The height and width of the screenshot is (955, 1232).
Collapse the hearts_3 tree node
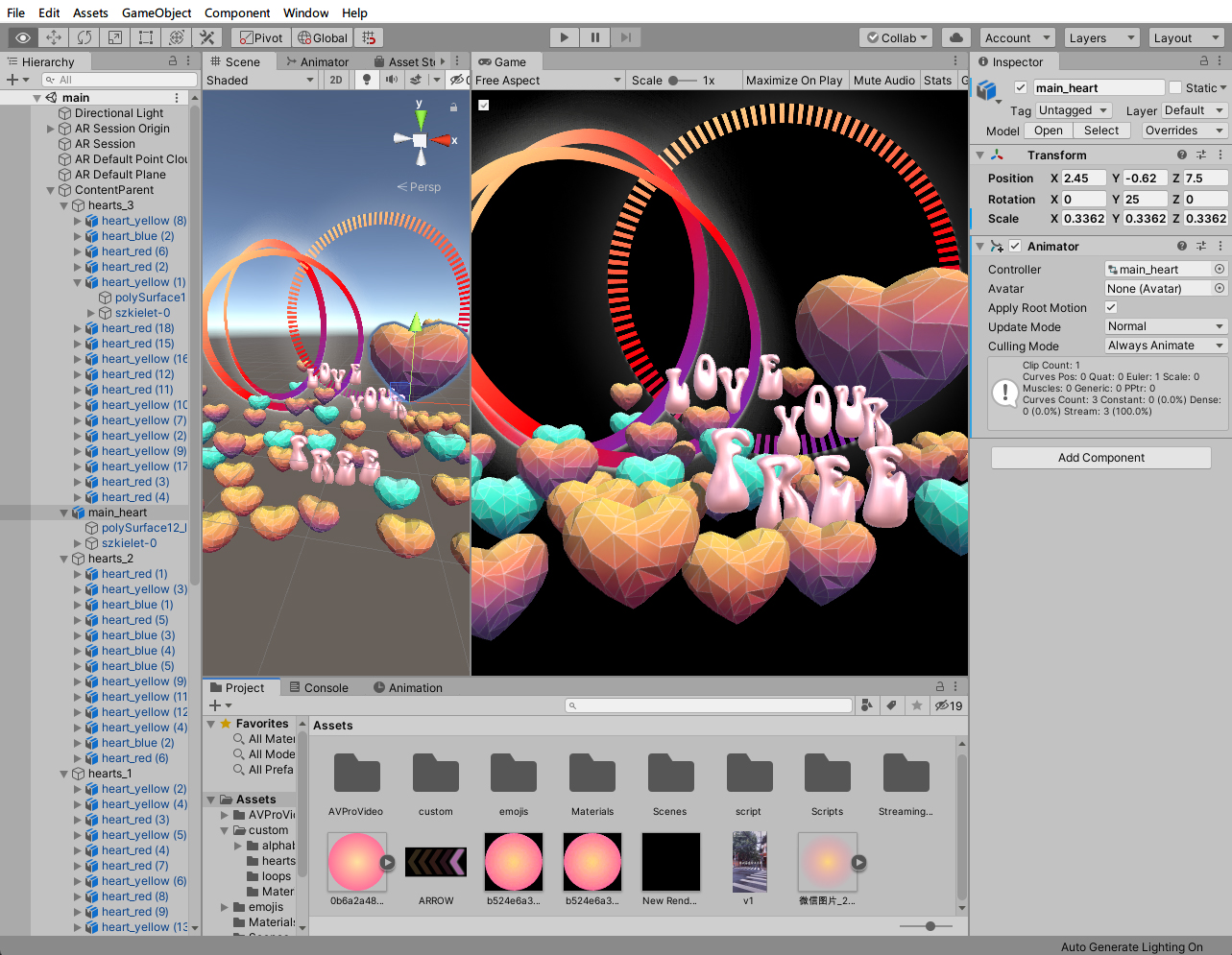(64, 205)
